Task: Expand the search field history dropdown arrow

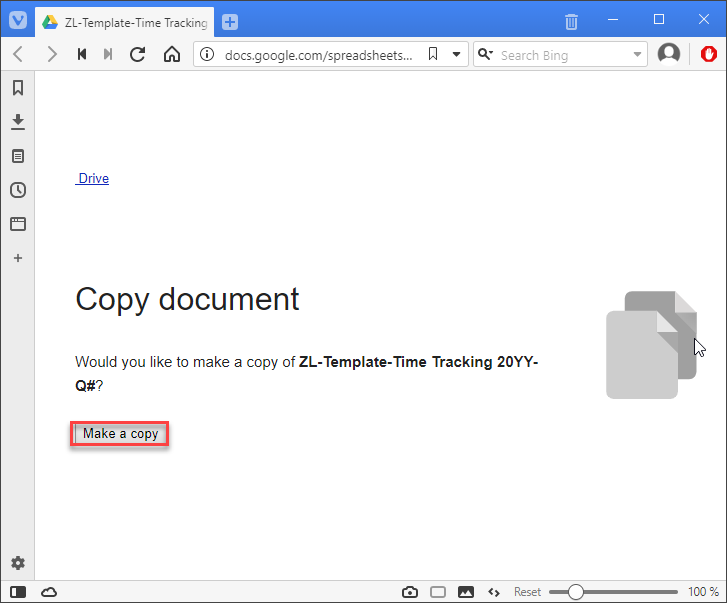Action: (x=638, y=54)
